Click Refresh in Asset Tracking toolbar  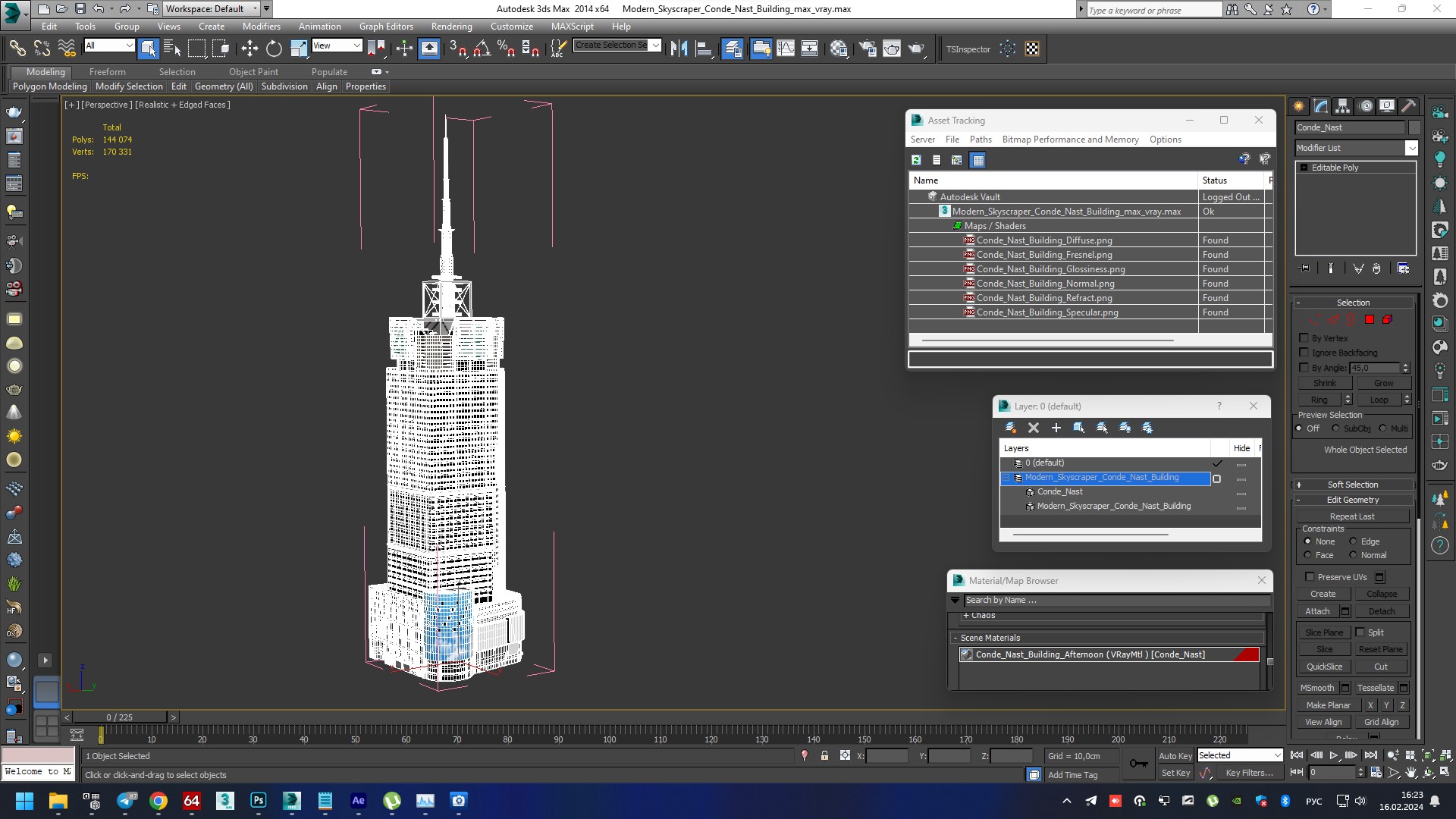coord(916,160)
